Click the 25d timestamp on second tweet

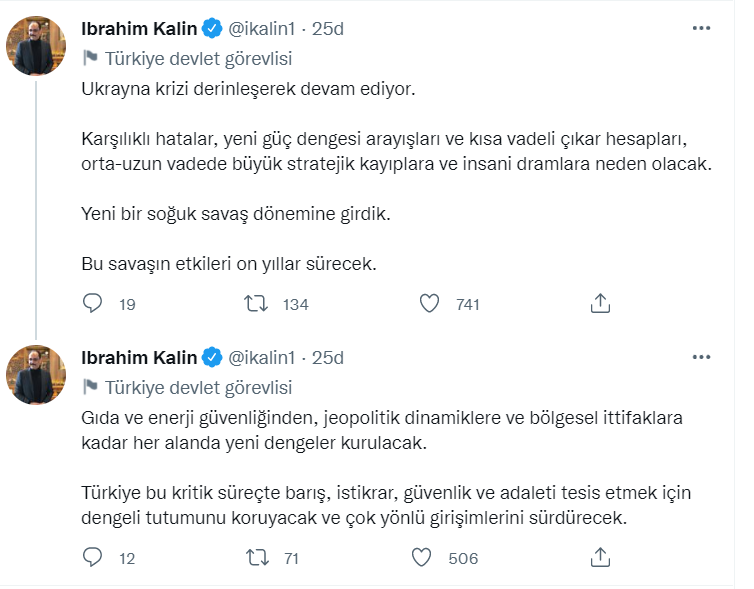pyautogui.click(x=328, y=357)
